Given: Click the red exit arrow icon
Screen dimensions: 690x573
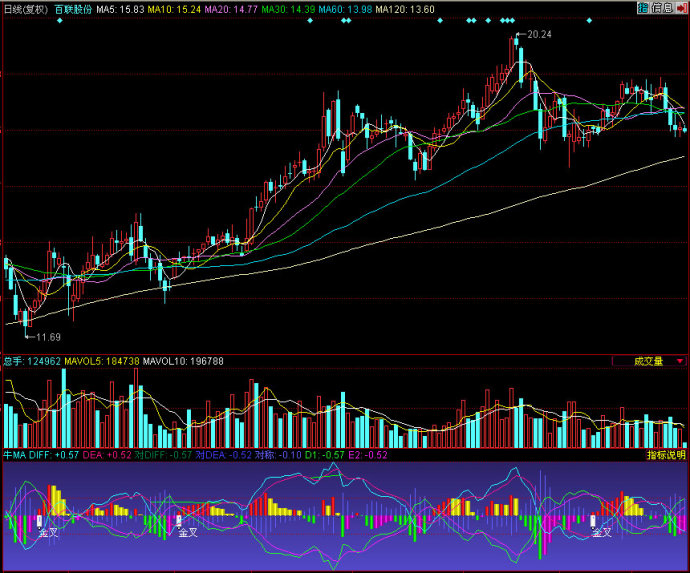Looking at the screenshot, I should point(681,7).
